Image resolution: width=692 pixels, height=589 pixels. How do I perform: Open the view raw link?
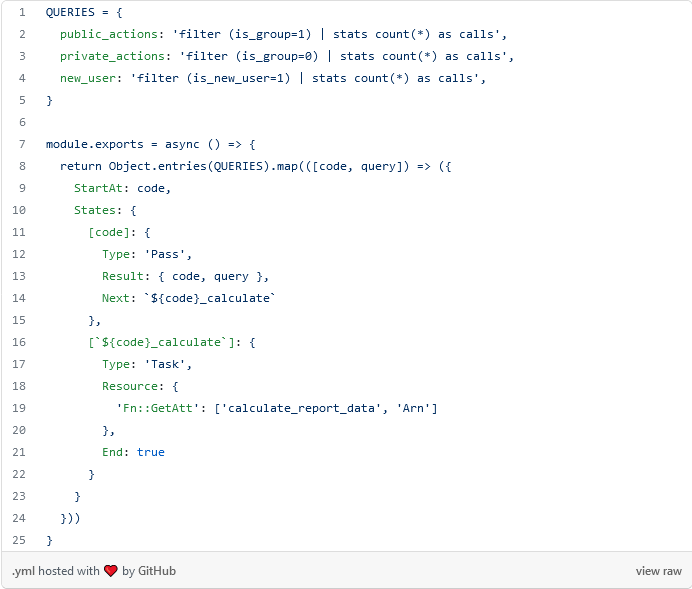point(658,571)
